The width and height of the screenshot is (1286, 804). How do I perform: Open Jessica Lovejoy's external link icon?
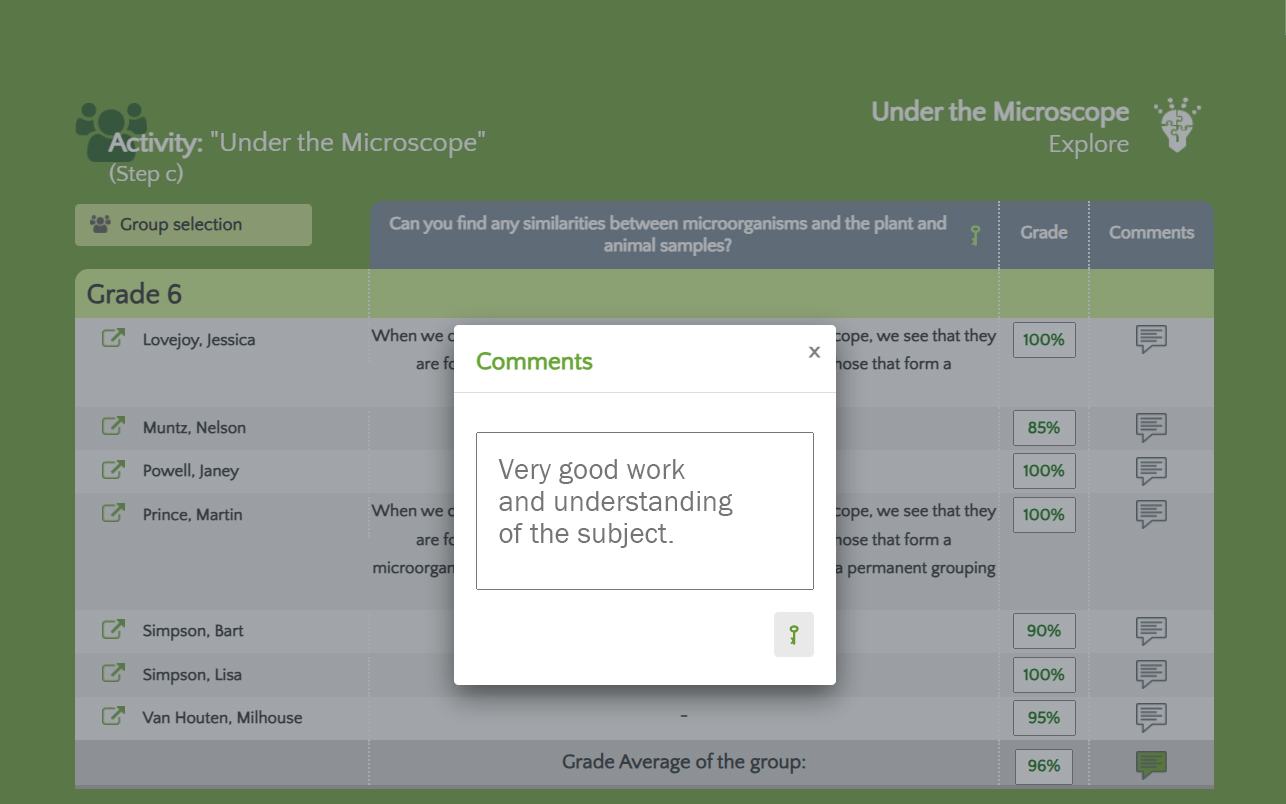tap(114, 339)
